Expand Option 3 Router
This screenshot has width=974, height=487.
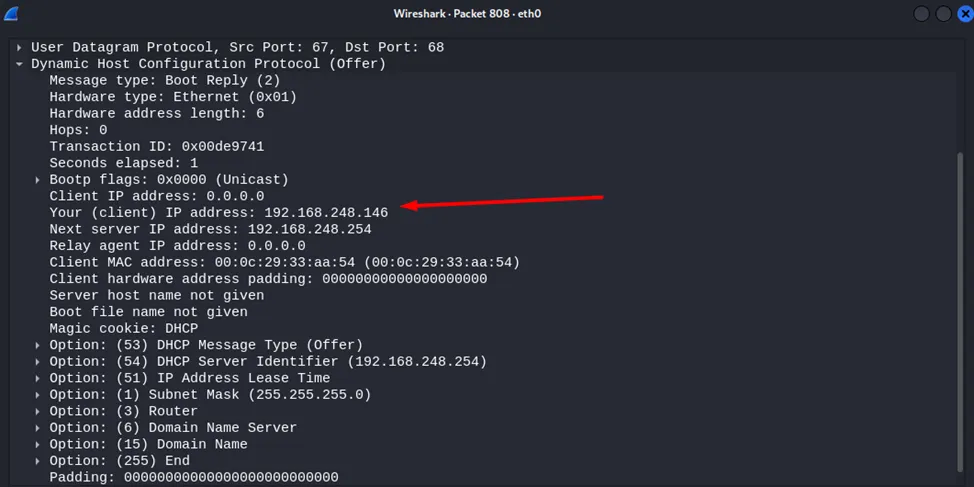(x=38, y=411)
